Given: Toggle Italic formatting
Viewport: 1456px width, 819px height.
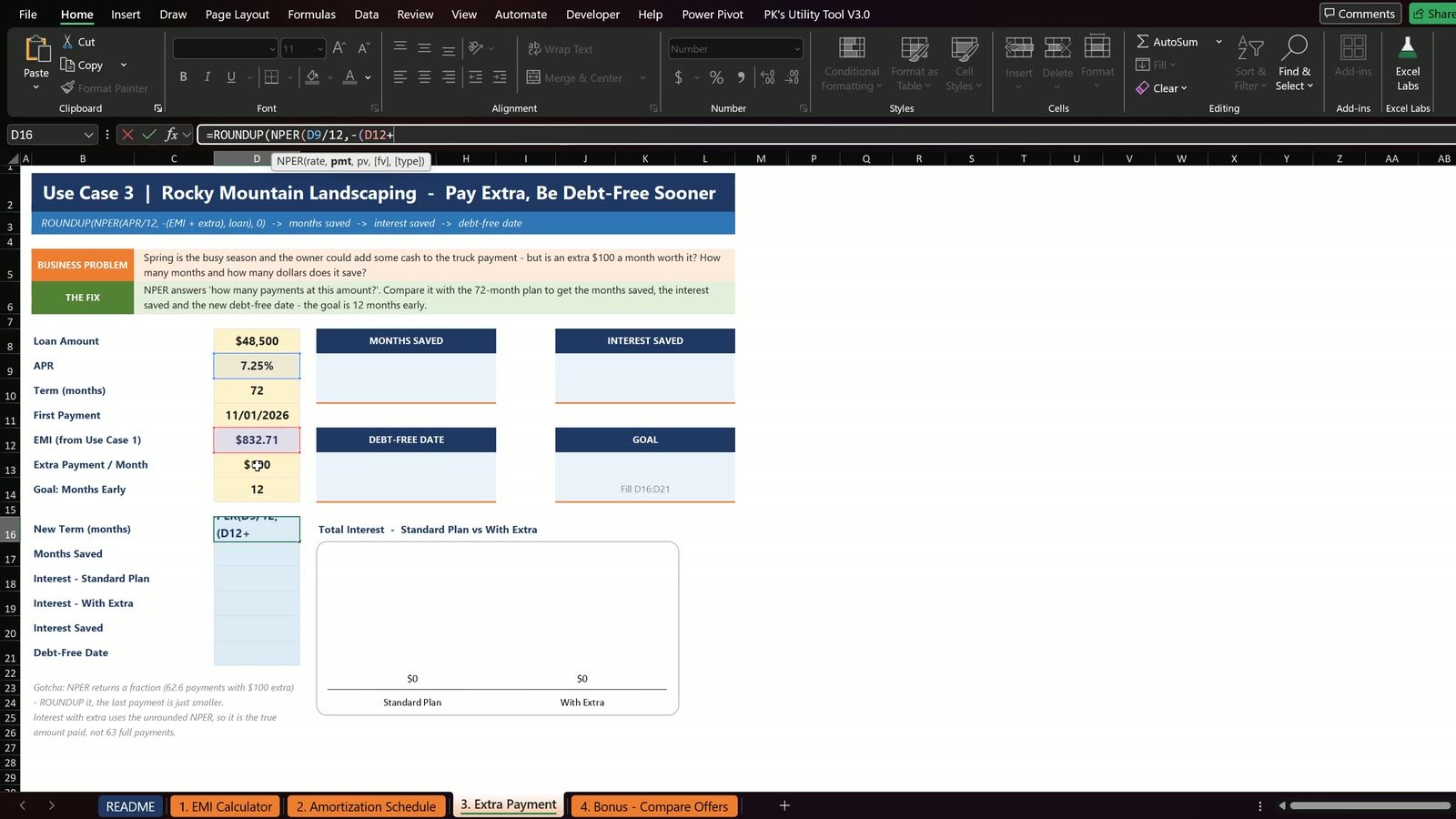Looking at the screenshot, I should click(x=207, y=77).
